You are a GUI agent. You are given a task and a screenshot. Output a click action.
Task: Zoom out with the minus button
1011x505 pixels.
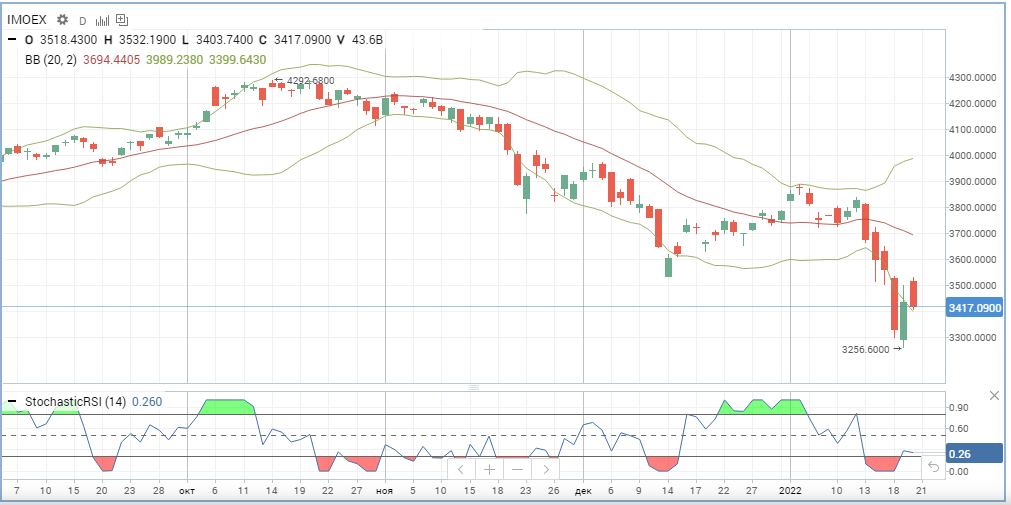click(x=517, y=470)
